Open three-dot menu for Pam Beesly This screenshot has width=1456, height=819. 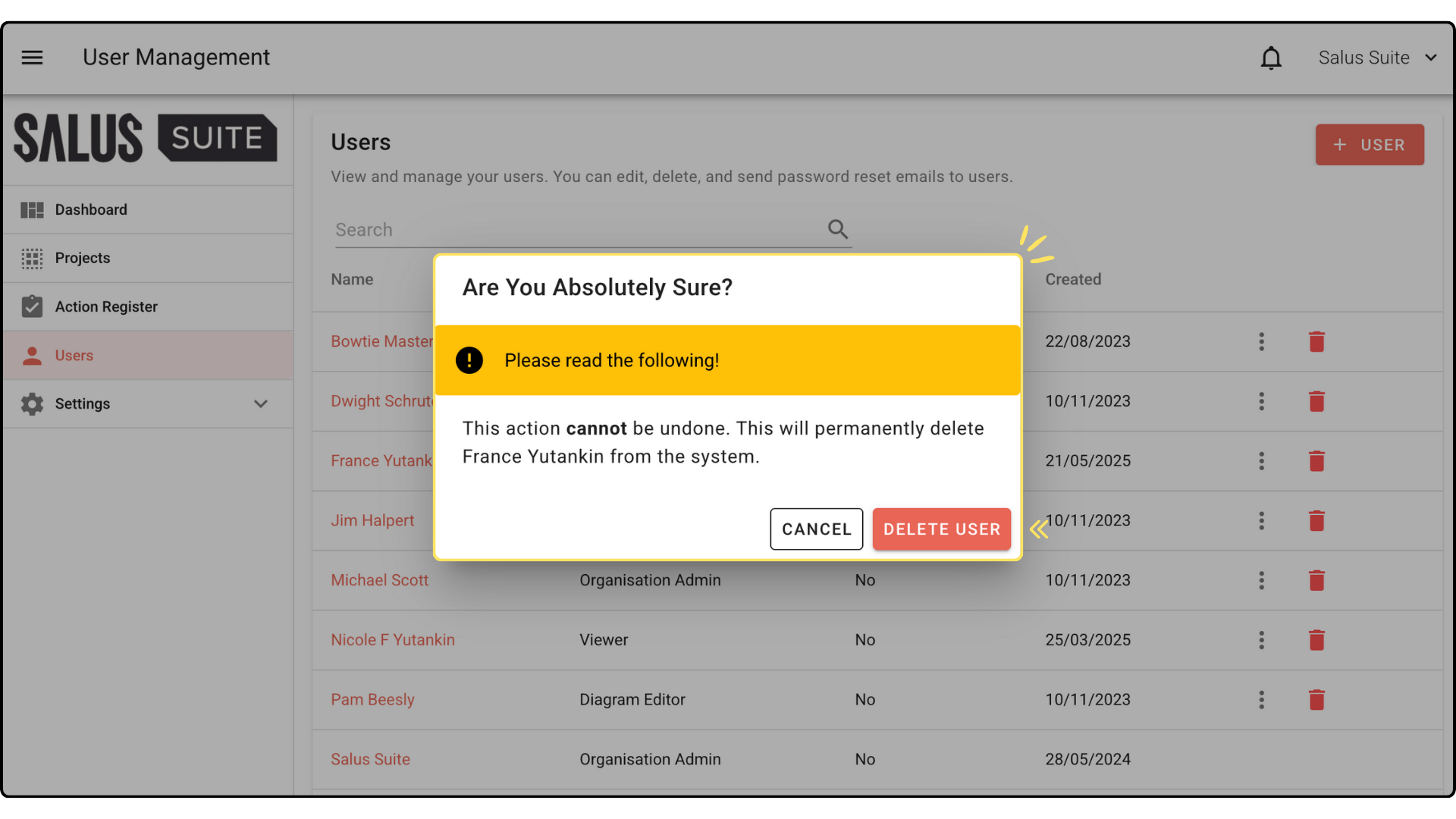point(1262,700)
